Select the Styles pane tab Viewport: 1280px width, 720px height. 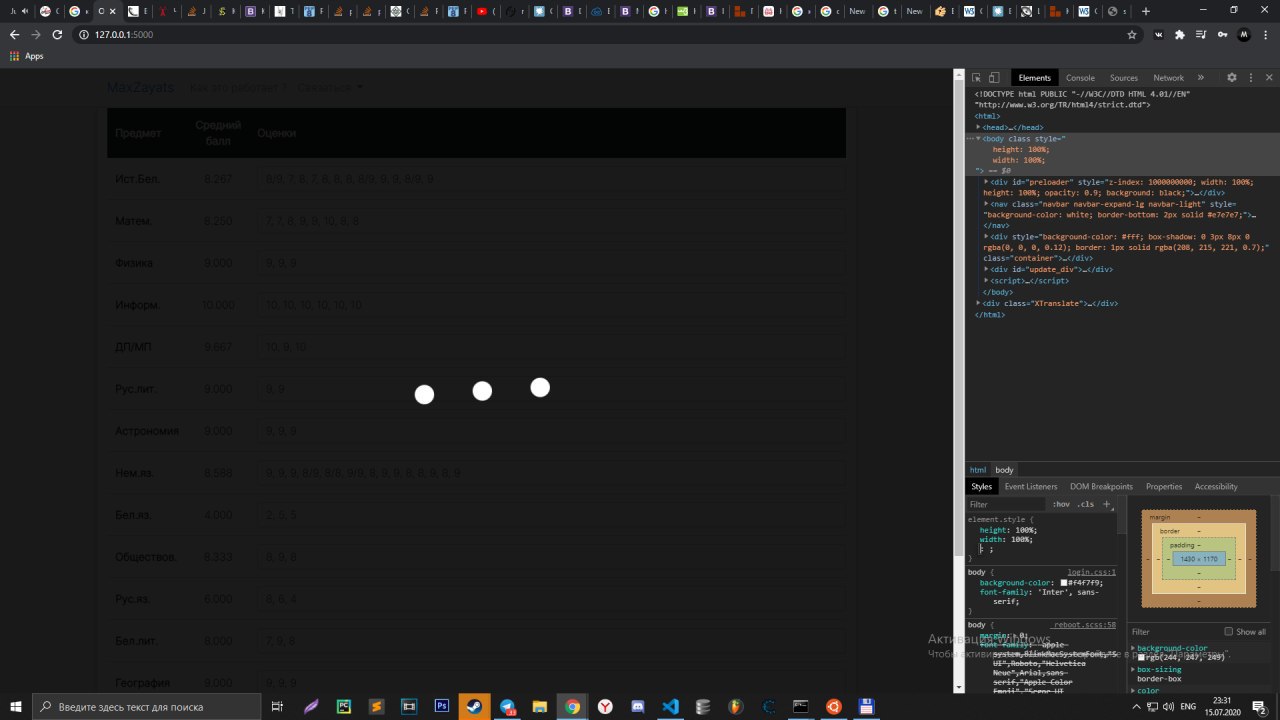pyautogui.click(x=981, y=486)
